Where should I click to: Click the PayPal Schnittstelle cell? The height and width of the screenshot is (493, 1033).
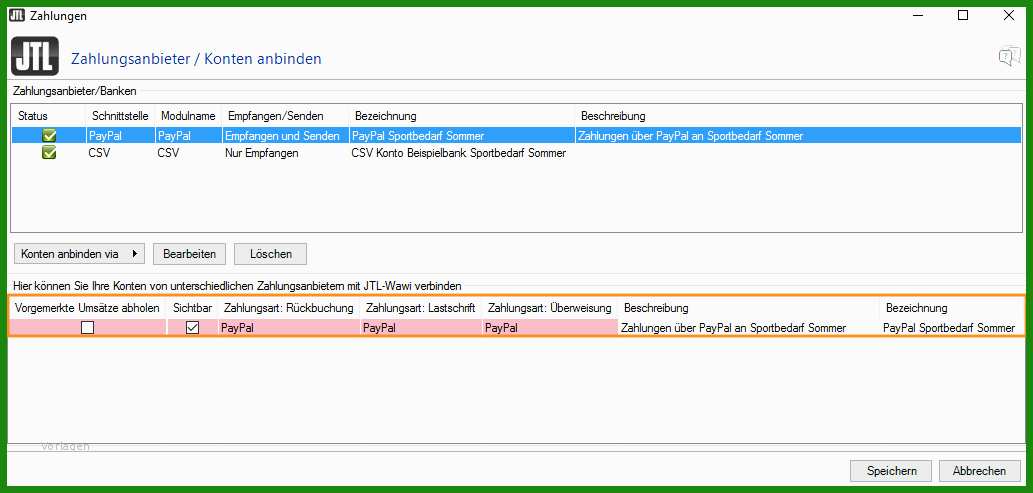point(105,136)
